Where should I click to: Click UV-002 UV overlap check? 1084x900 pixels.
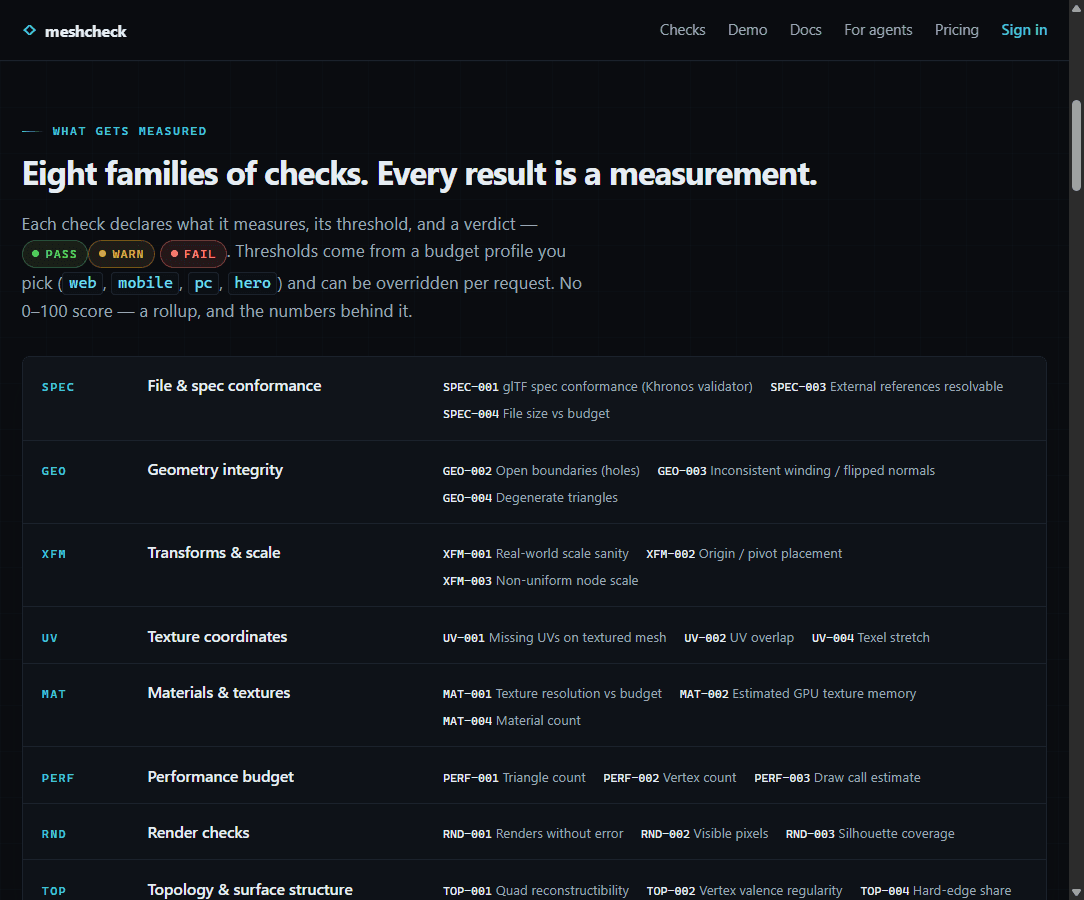tap(739, 637)
